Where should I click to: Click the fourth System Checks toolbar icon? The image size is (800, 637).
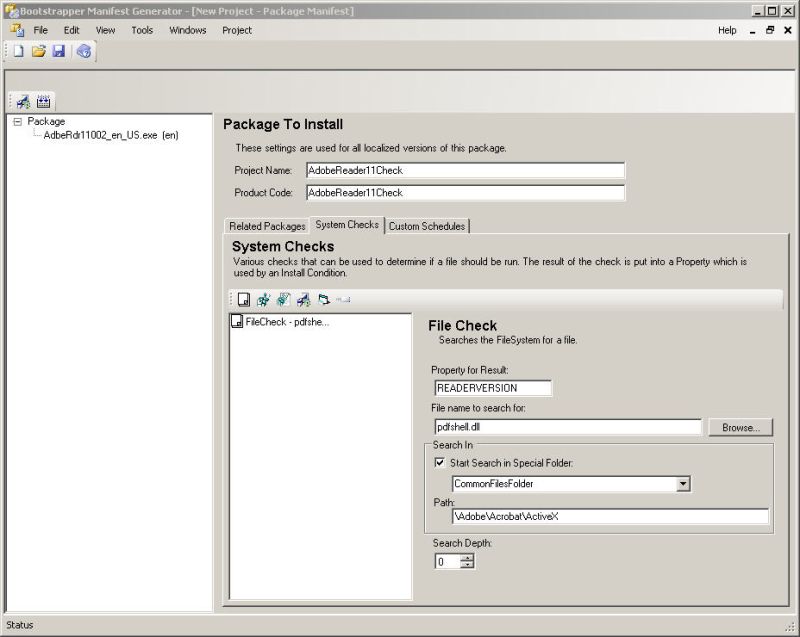[x=304, y=299]
